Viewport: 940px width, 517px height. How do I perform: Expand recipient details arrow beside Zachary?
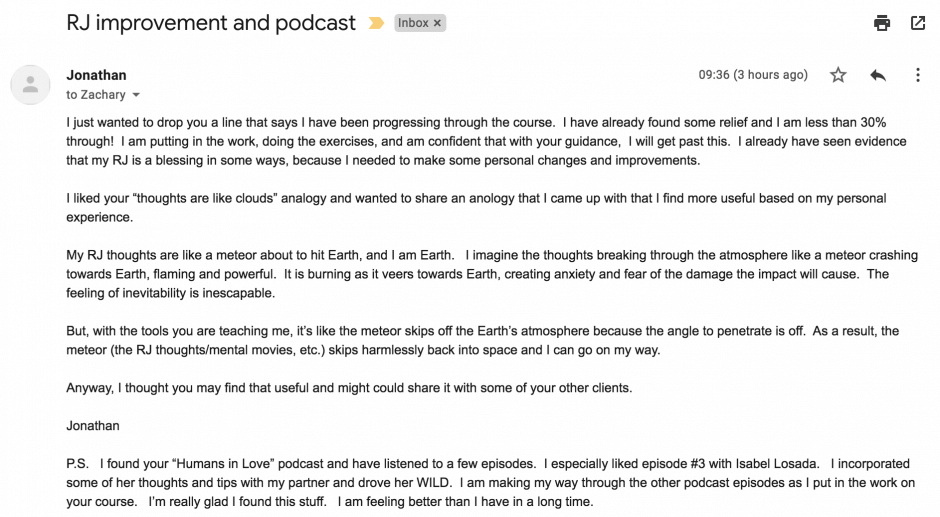136,95
